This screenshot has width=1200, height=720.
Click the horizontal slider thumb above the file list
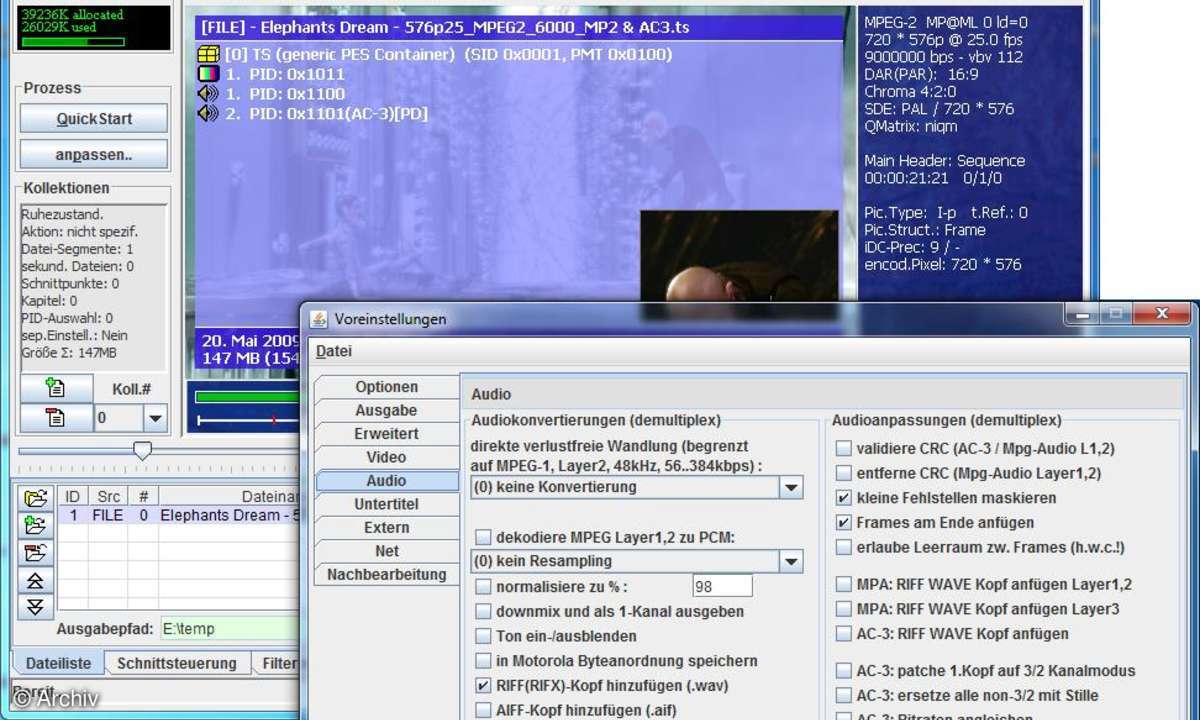143,451
